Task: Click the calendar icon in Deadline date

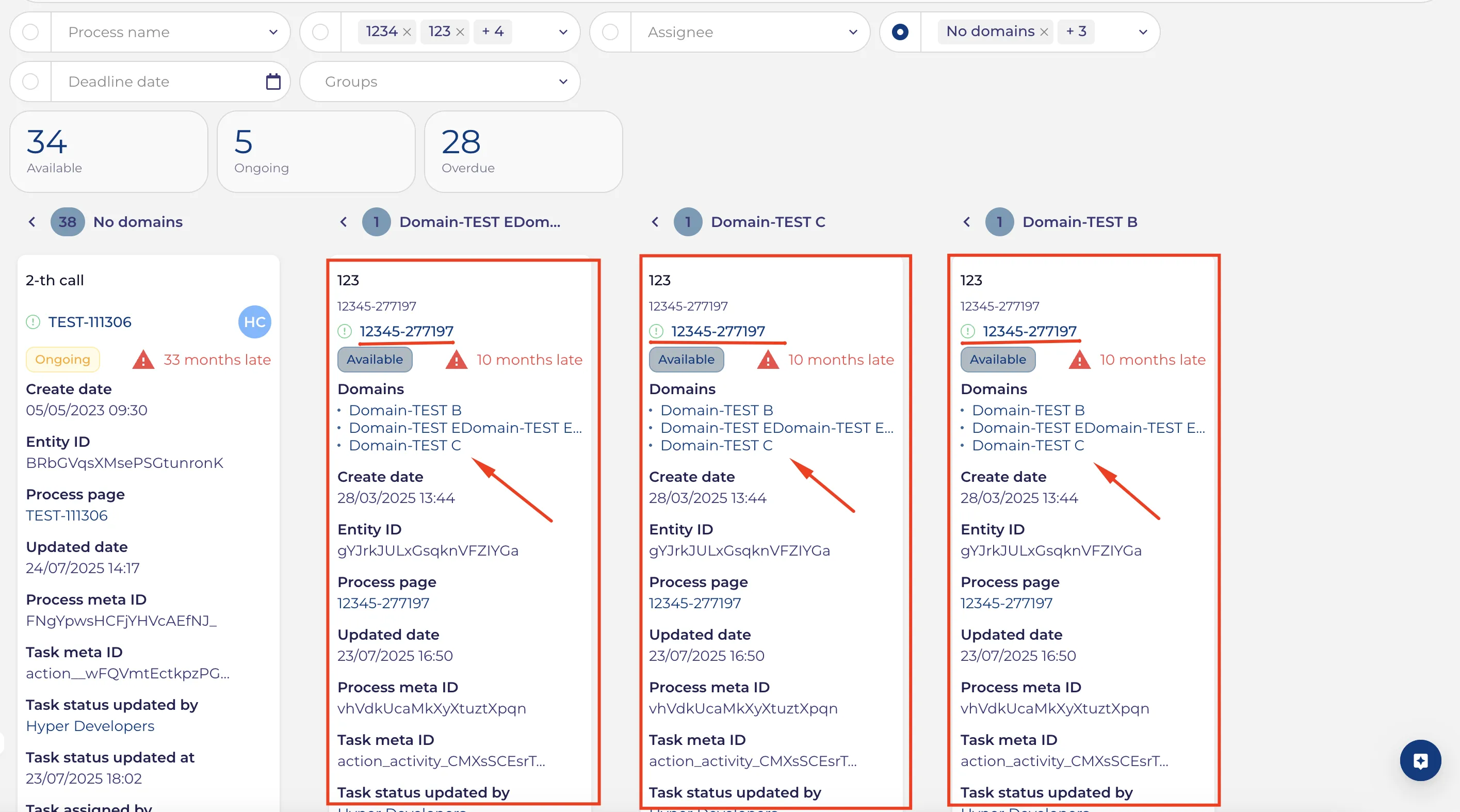Action: [273, 82]
